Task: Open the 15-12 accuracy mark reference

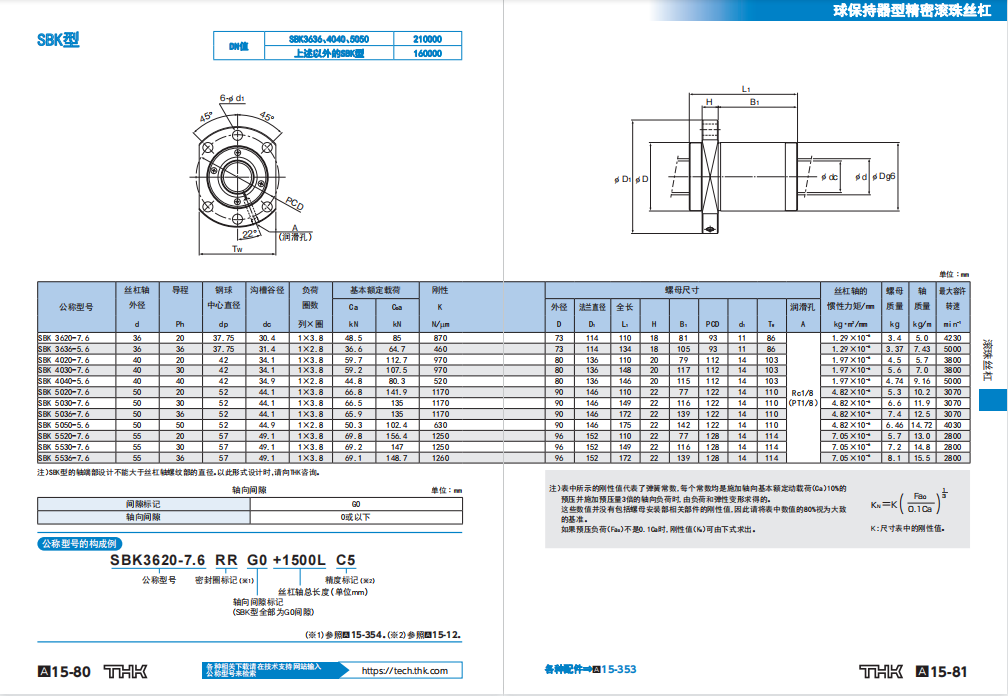Action: [x=446, y=634]
